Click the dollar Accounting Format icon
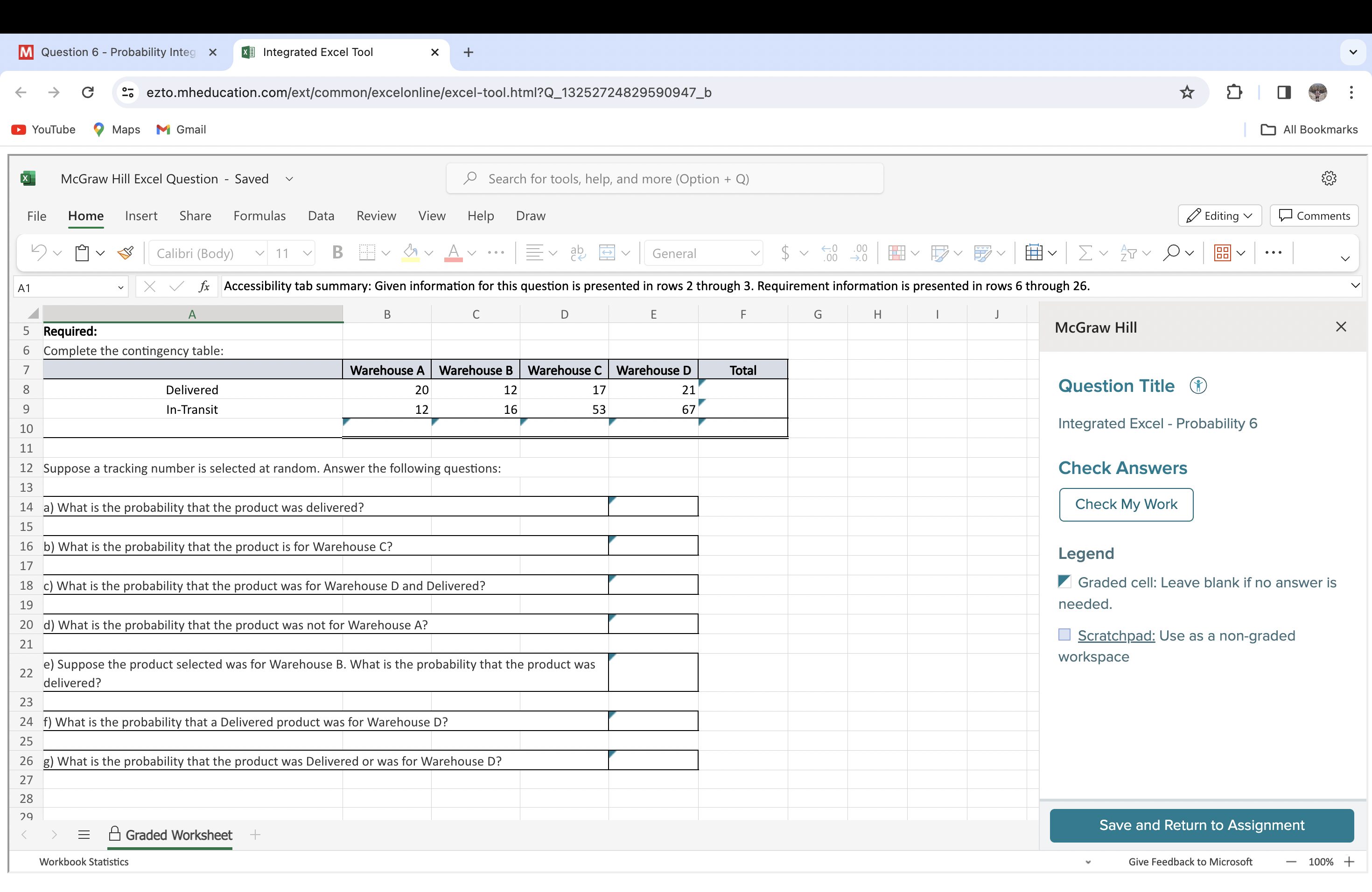The width and height of the screenshot is (1372, 892). [785, 253]
